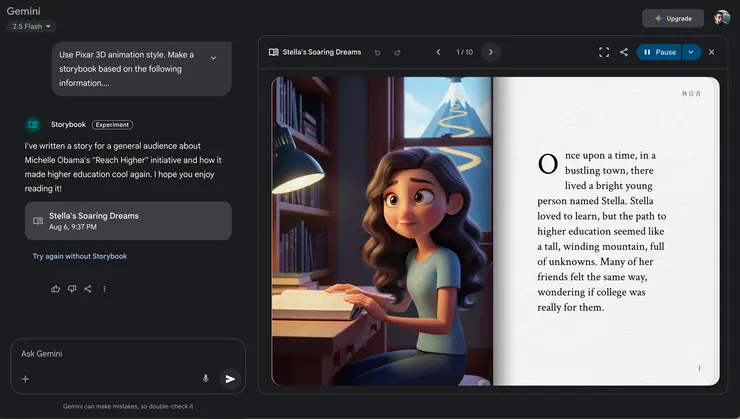Click the story text page
The height and width of the screenshot is (419, 740).
606,231
